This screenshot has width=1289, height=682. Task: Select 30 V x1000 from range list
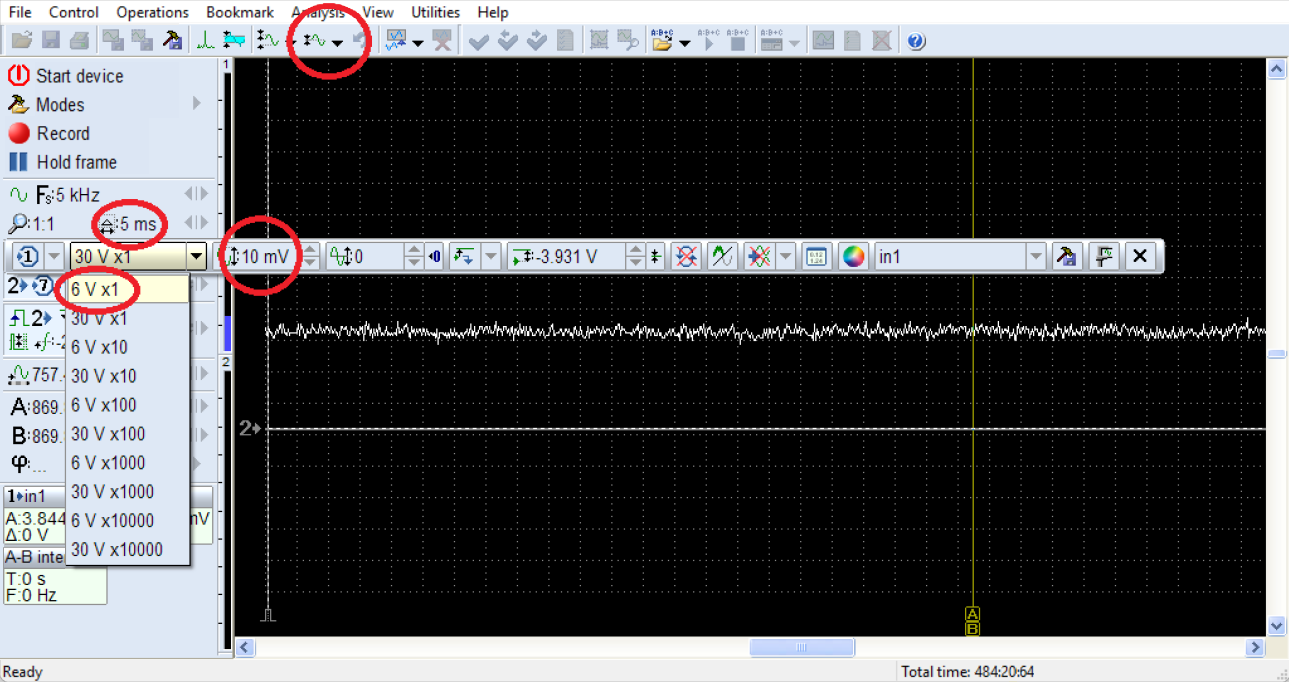[x=127, y=492]
